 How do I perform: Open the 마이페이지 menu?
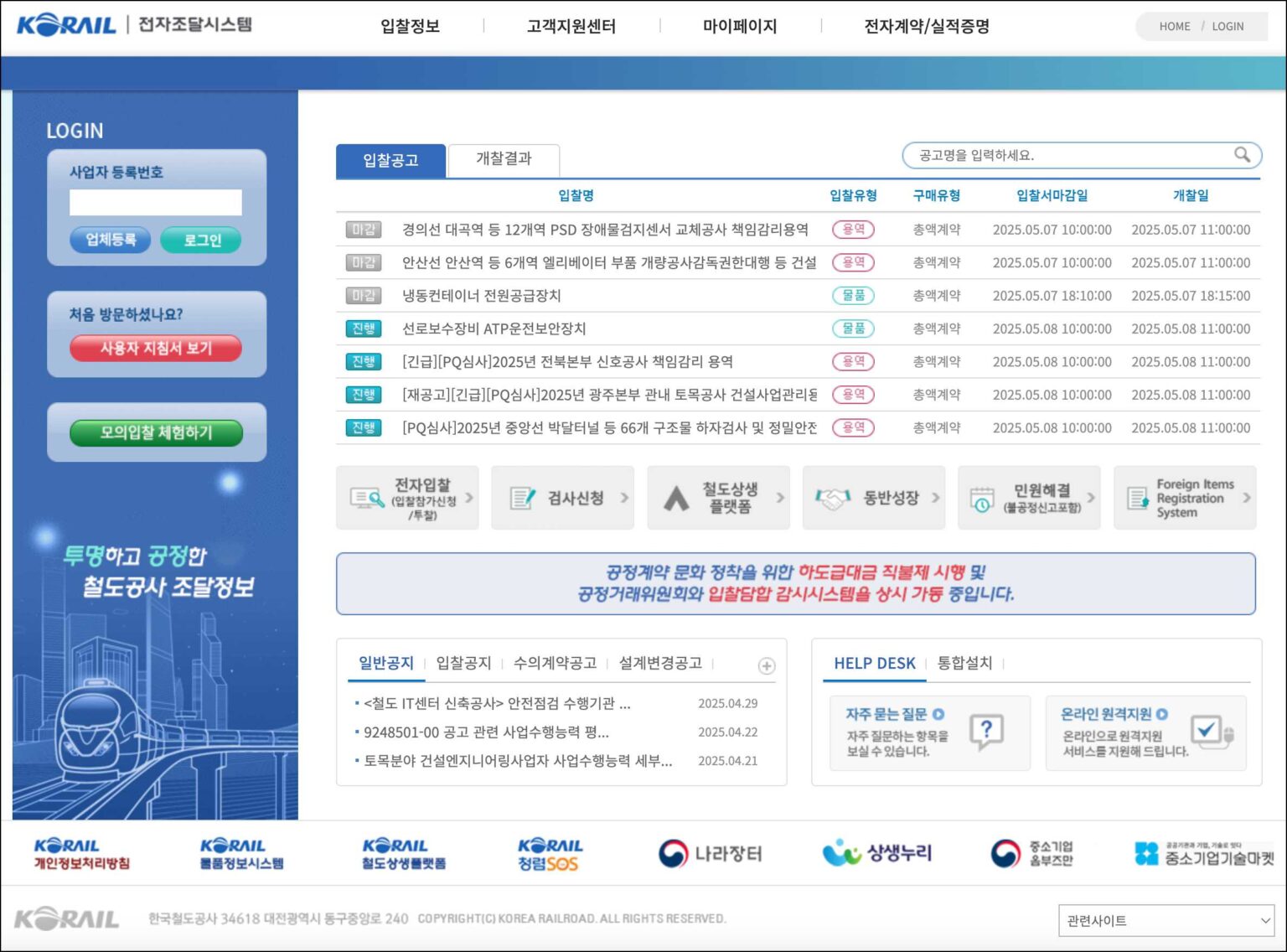tap(741, 26)
